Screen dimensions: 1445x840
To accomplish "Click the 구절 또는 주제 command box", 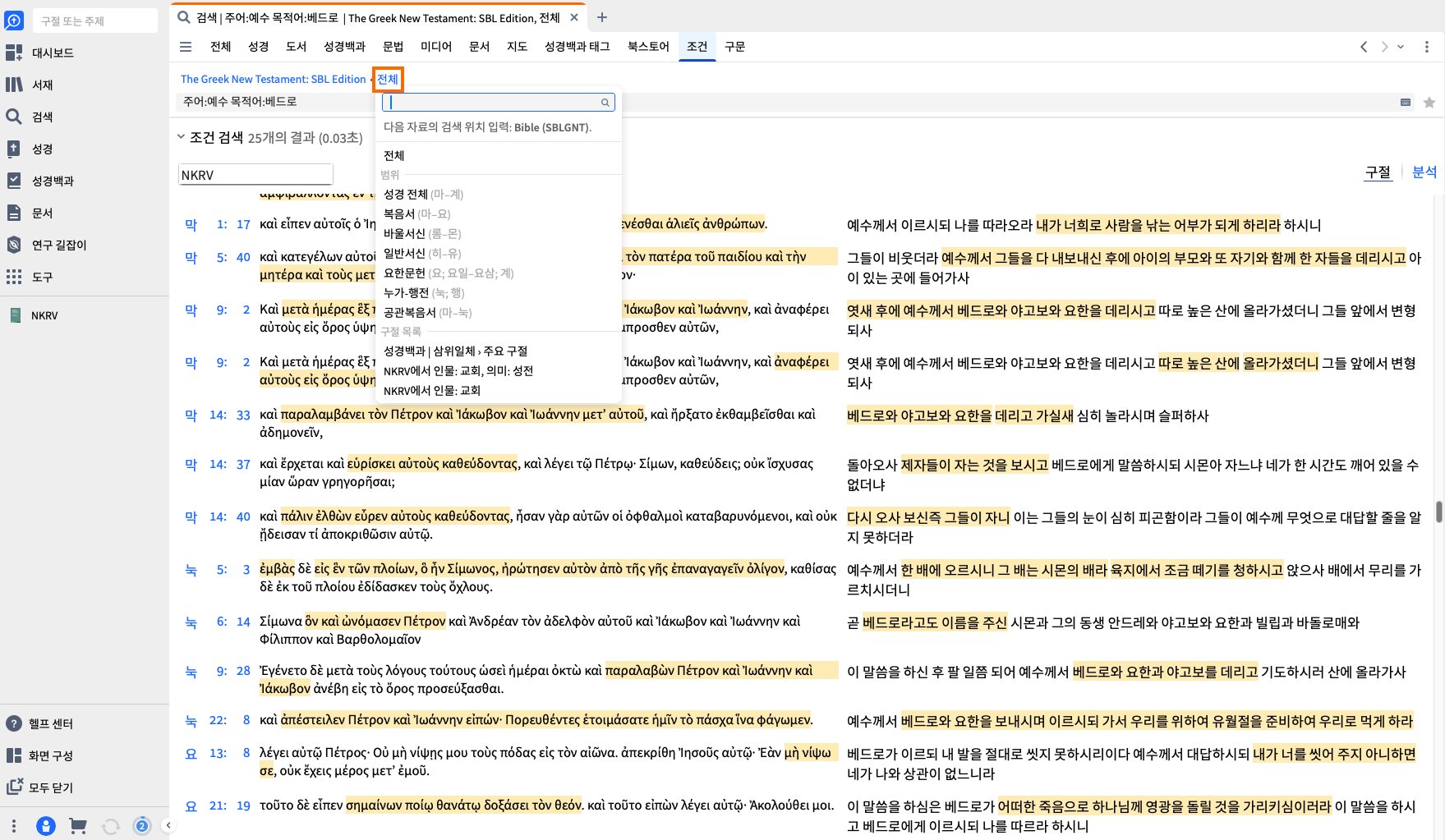I will click(94, 21).
